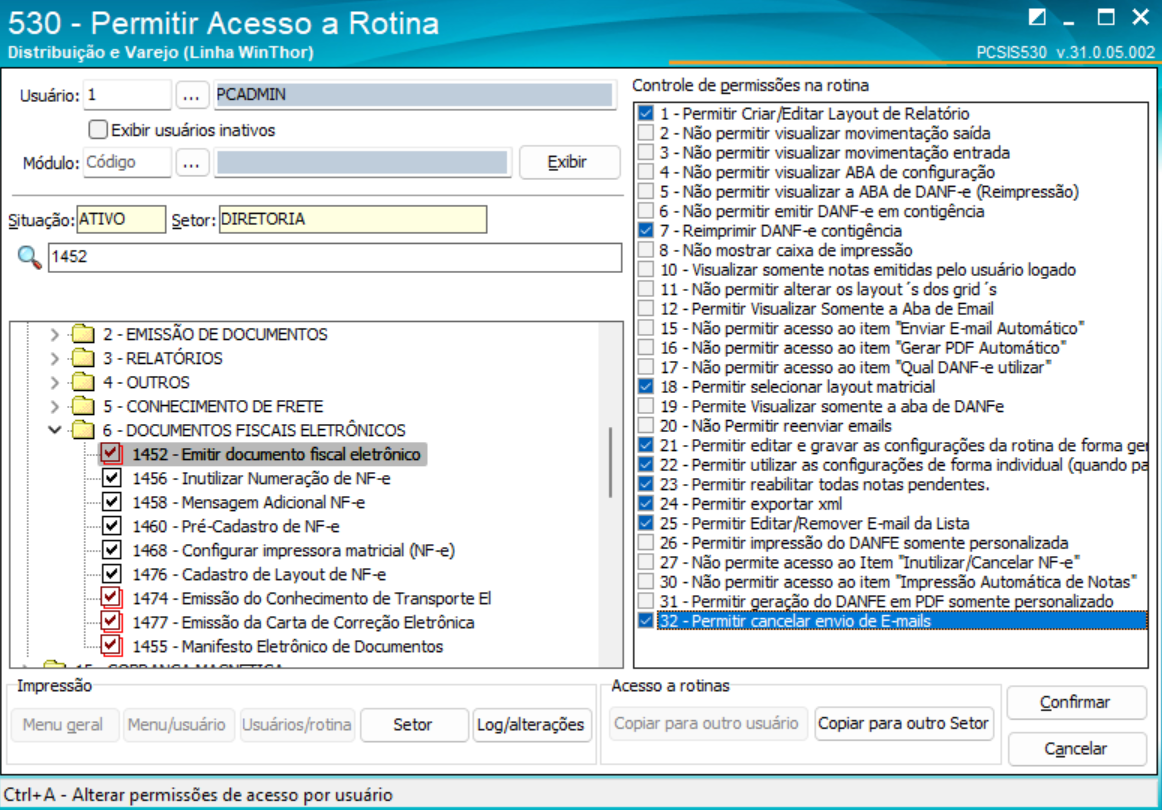The image size is (1162, 810).
Task: Uncheck permission 18 Permitir selecionar layout matricial
Action: point(645,386)
